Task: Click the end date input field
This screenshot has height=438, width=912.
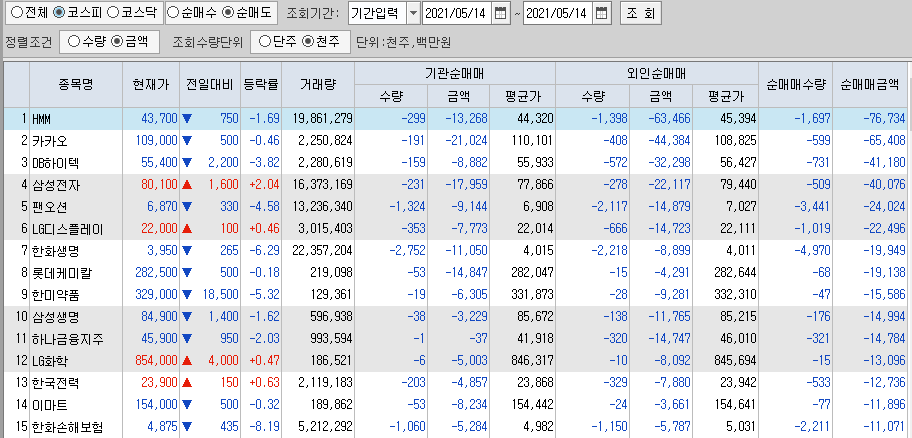Action: coord(559,13)
